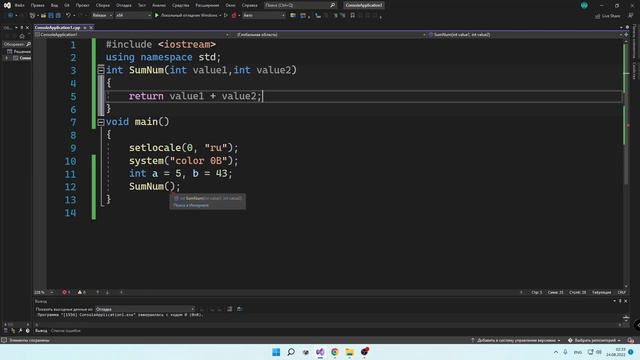Click the Start Without Debugging outline play icon
The width and height of the screenshot is (640, 360).
(x=226, y=16)
